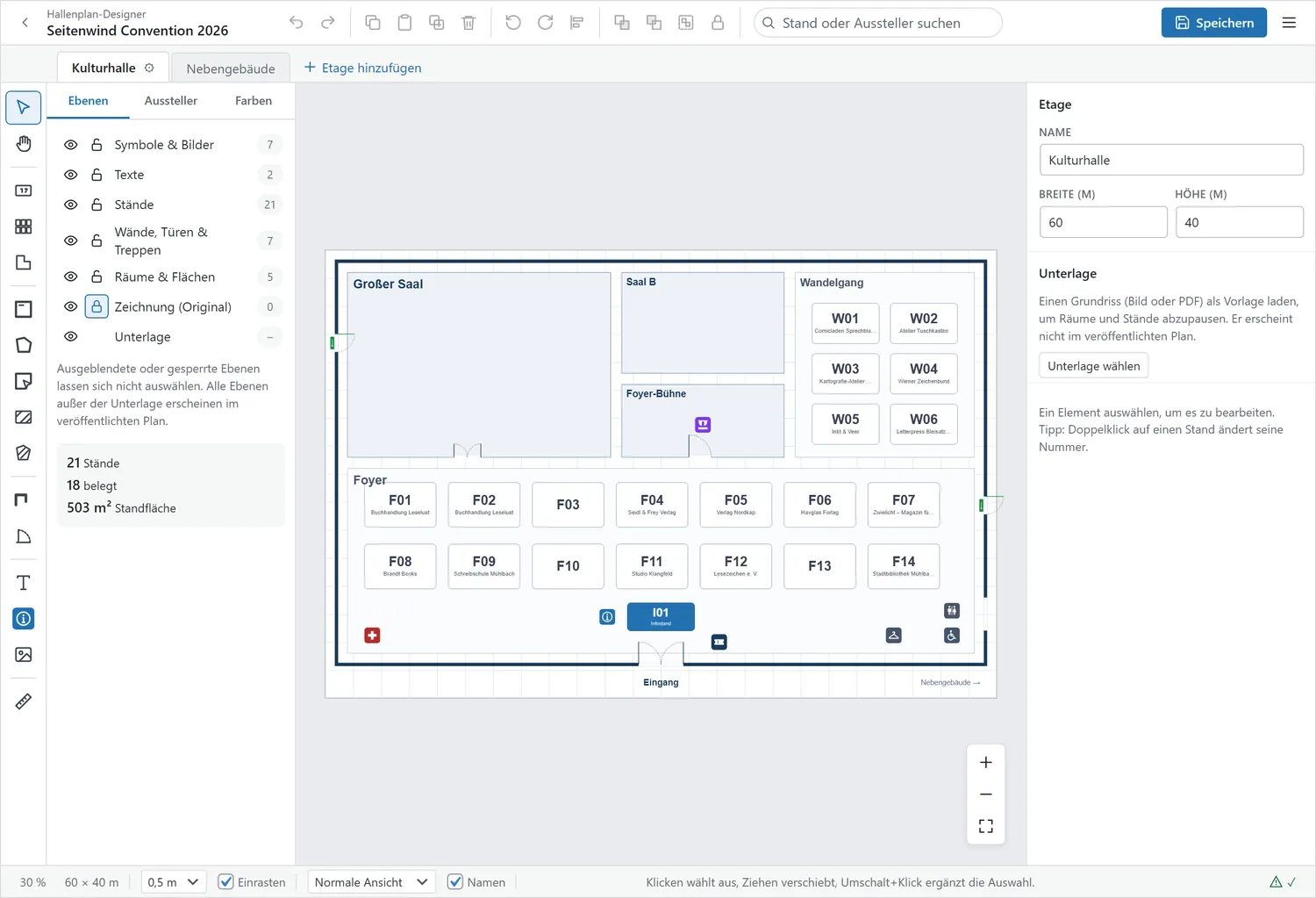
Task: Click the align left icon
Action: click(576, 23)
